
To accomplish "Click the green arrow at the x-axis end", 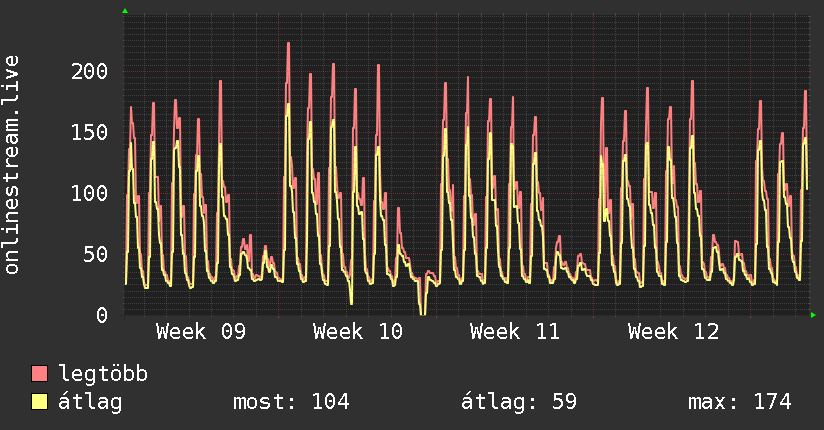I will 813,315.
